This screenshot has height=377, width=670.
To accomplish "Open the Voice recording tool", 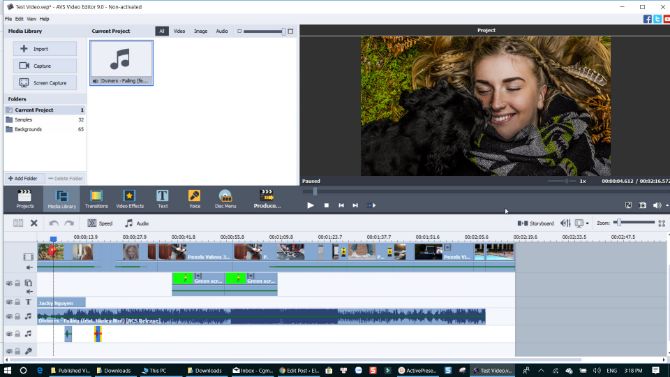I will [194, 199].
